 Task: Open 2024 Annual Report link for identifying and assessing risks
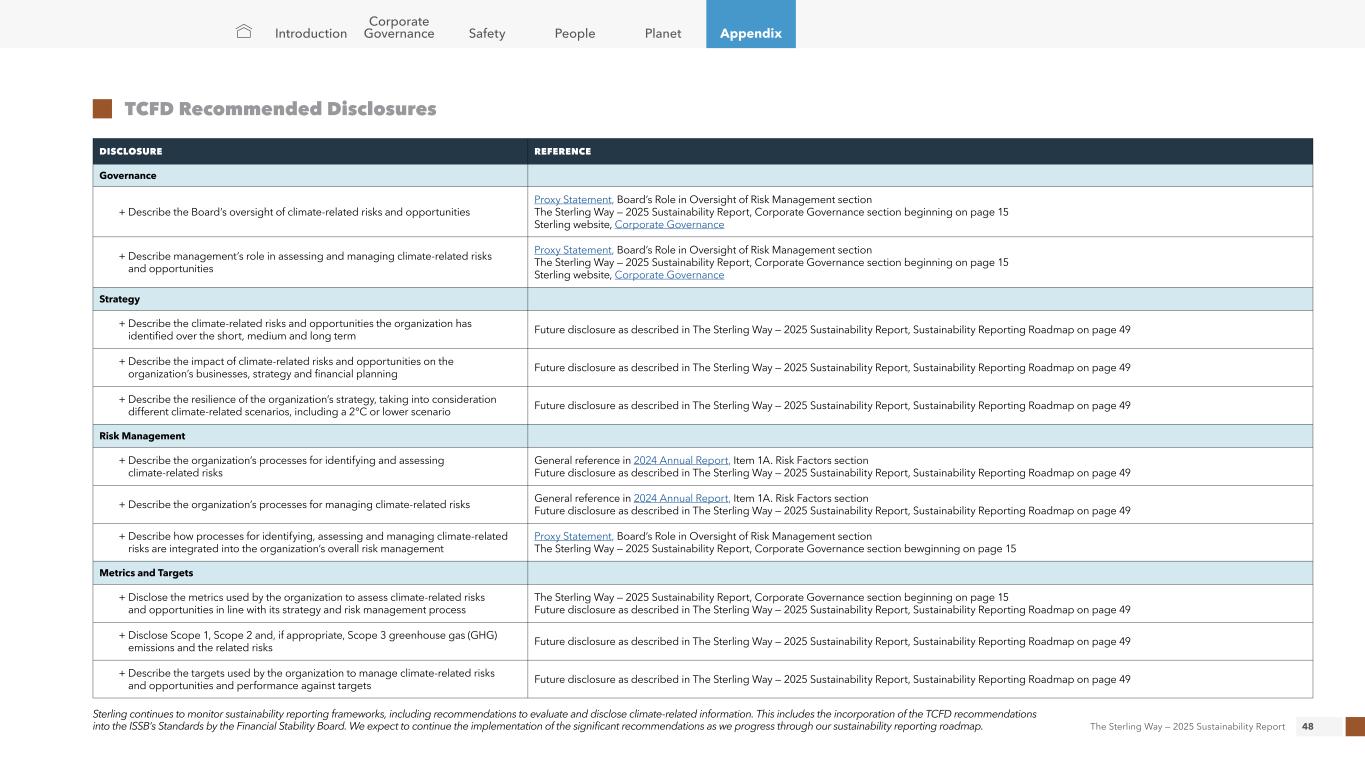681,461
